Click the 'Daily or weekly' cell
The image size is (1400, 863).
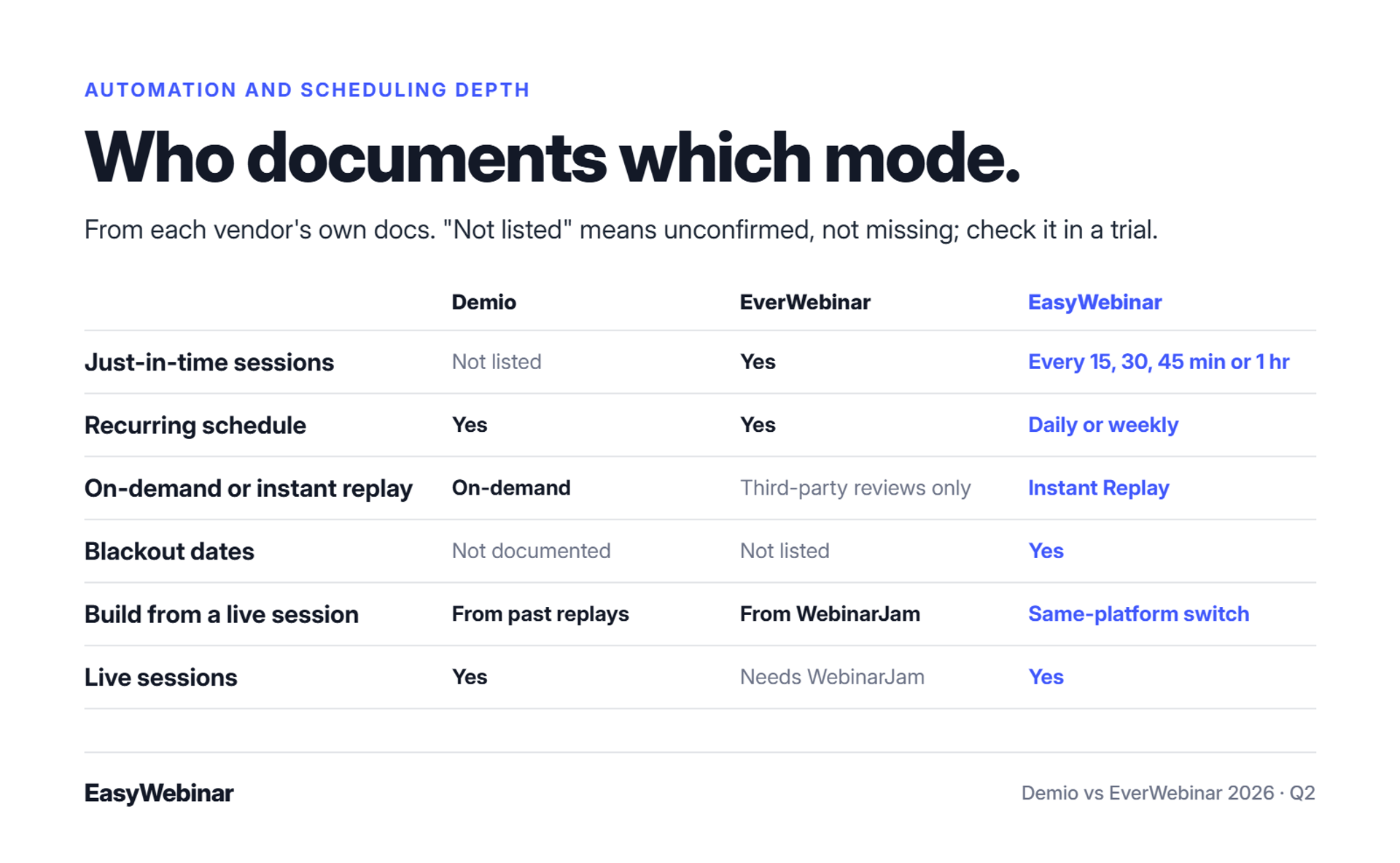tap(1103, 425)
